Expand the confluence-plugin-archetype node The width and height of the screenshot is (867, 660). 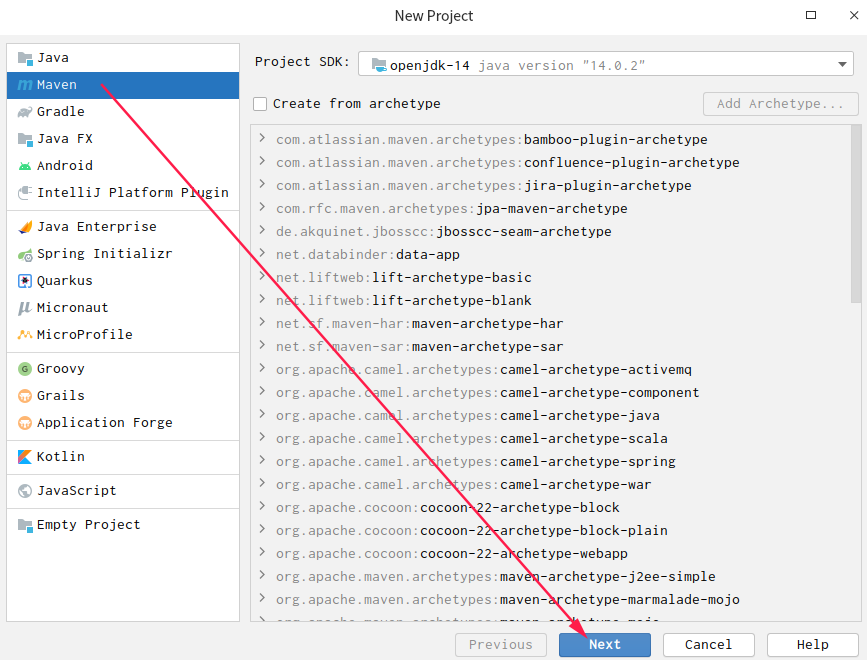[263, 161]
